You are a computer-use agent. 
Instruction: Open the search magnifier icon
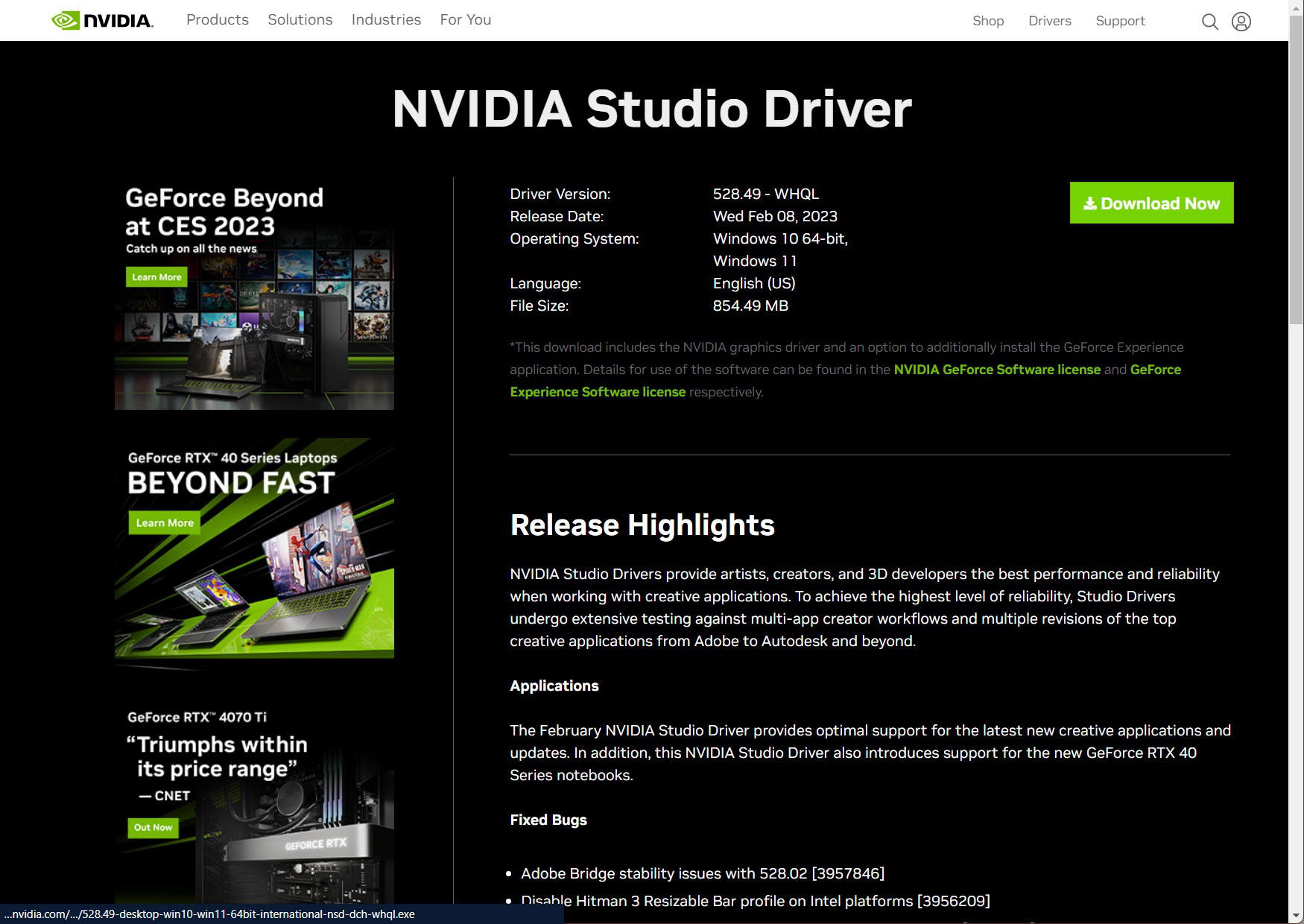pos(1209,22)
